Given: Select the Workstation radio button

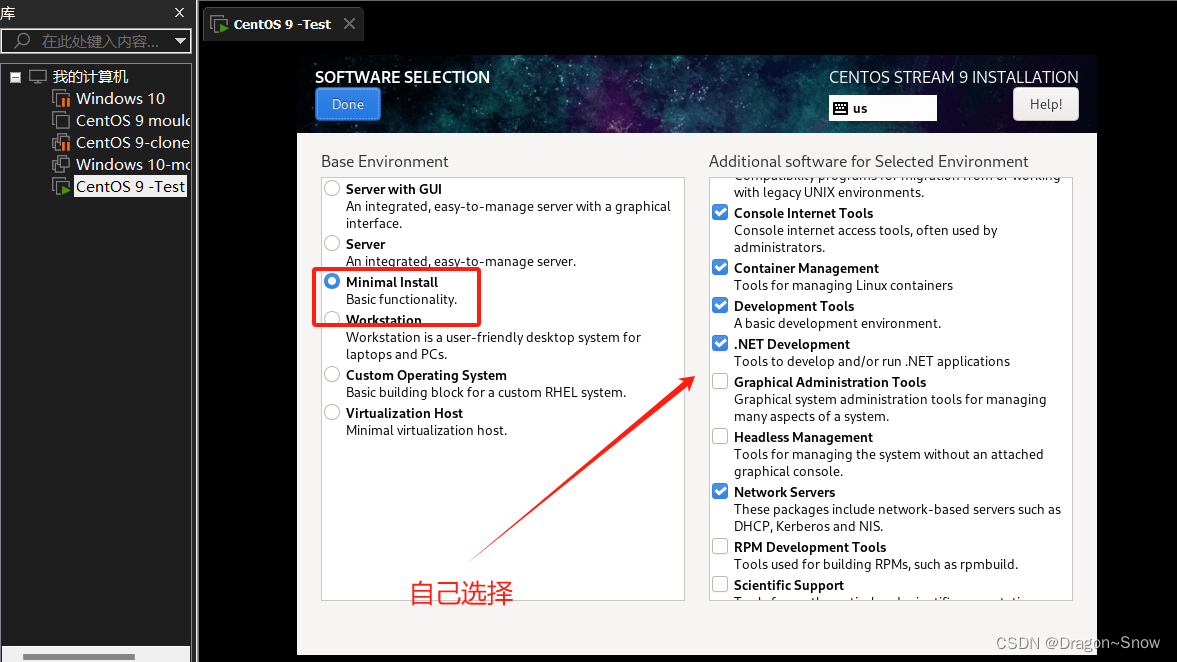Looking at the screenshot, I should click(x=332, y=319).
